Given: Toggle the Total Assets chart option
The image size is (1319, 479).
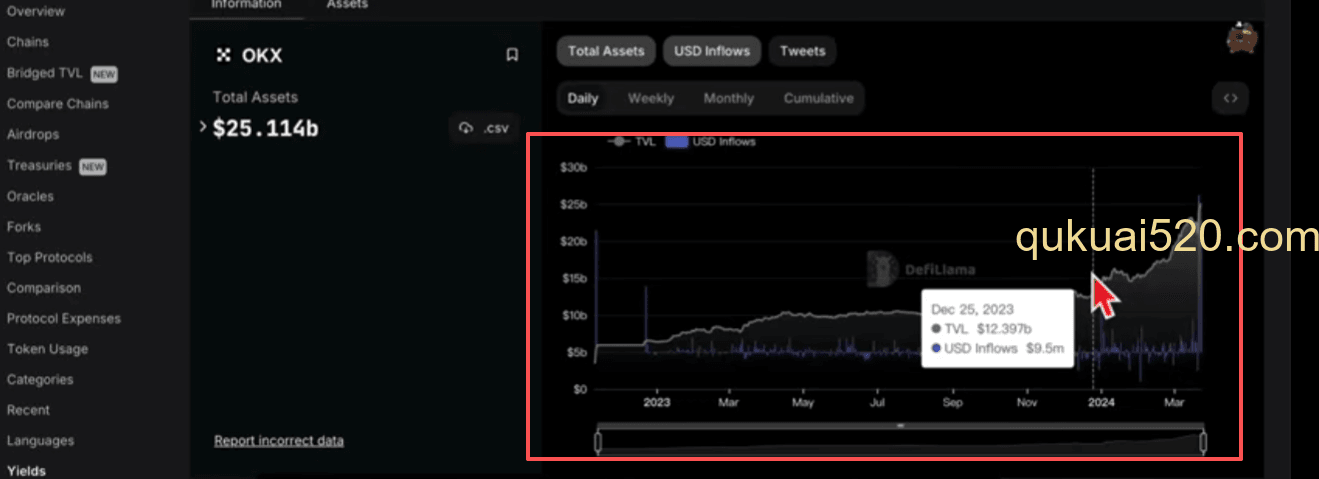Looking at the screenshot, I should (x=606, y=51).
